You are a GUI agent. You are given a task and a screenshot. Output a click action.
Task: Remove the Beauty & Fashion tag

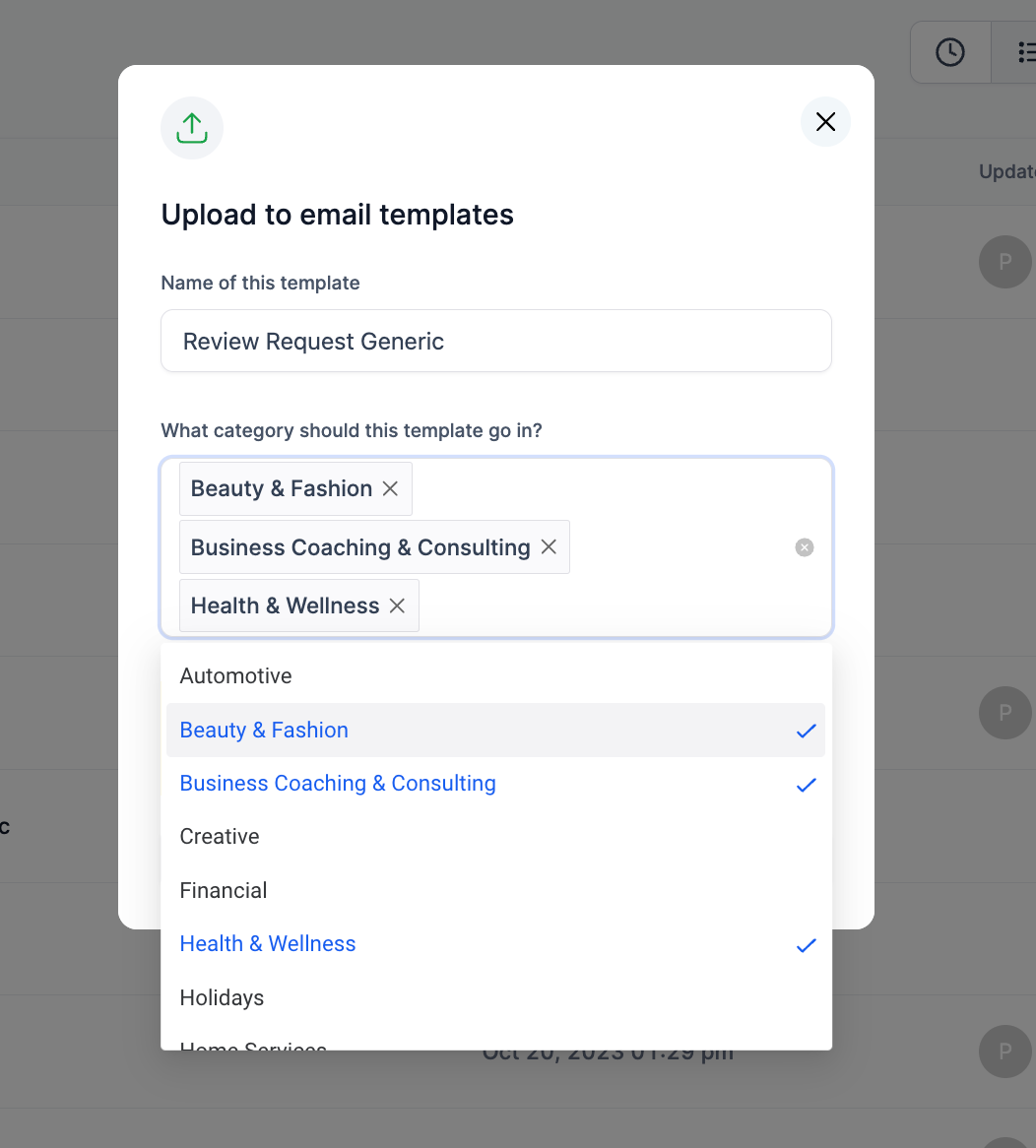[390, 488]
